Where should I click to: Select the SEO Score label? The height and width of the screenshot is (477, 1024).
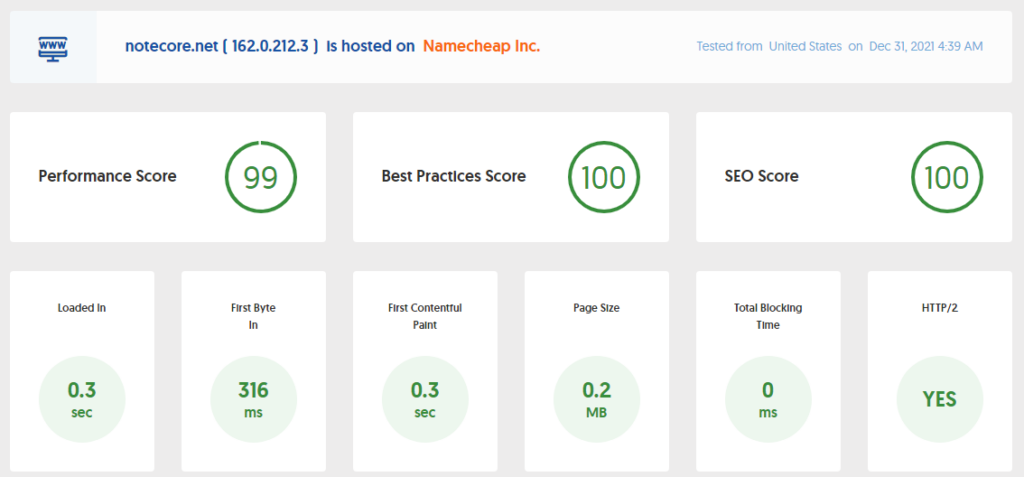pyautogui.click(x=761, y=176)
